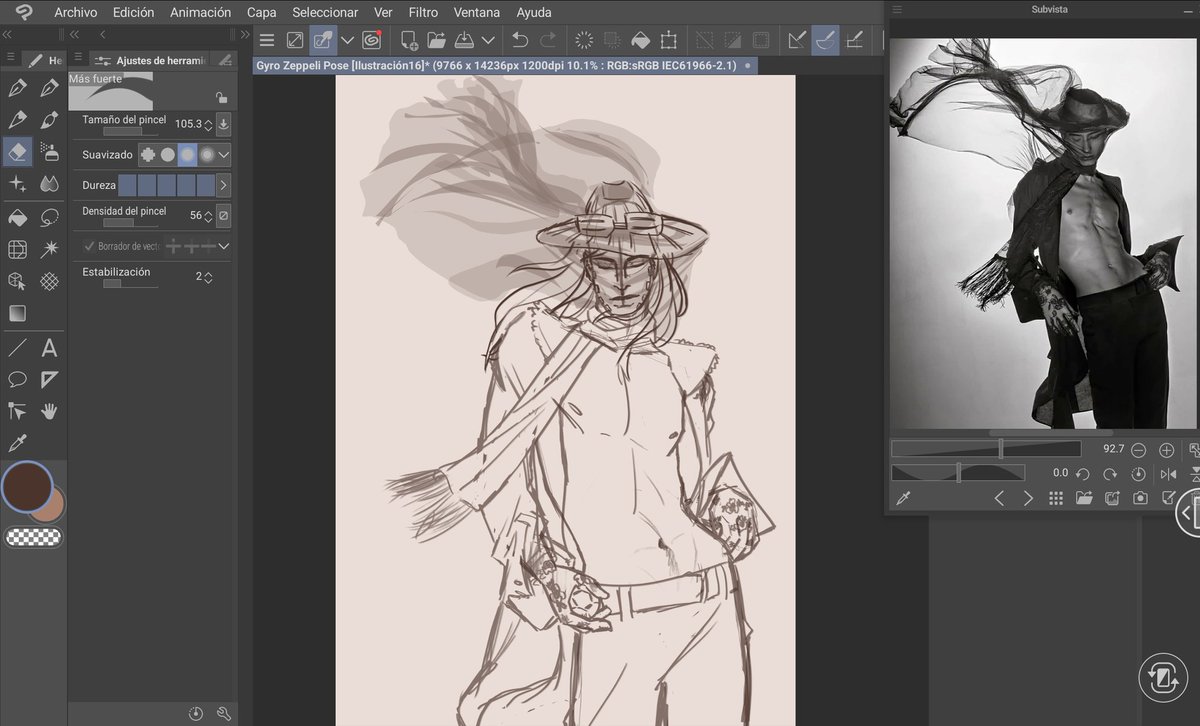Click Clear outside selection dotted circle icon
Image resolution: width=1200 pixels, height=726 pixels.
[584, 40]
